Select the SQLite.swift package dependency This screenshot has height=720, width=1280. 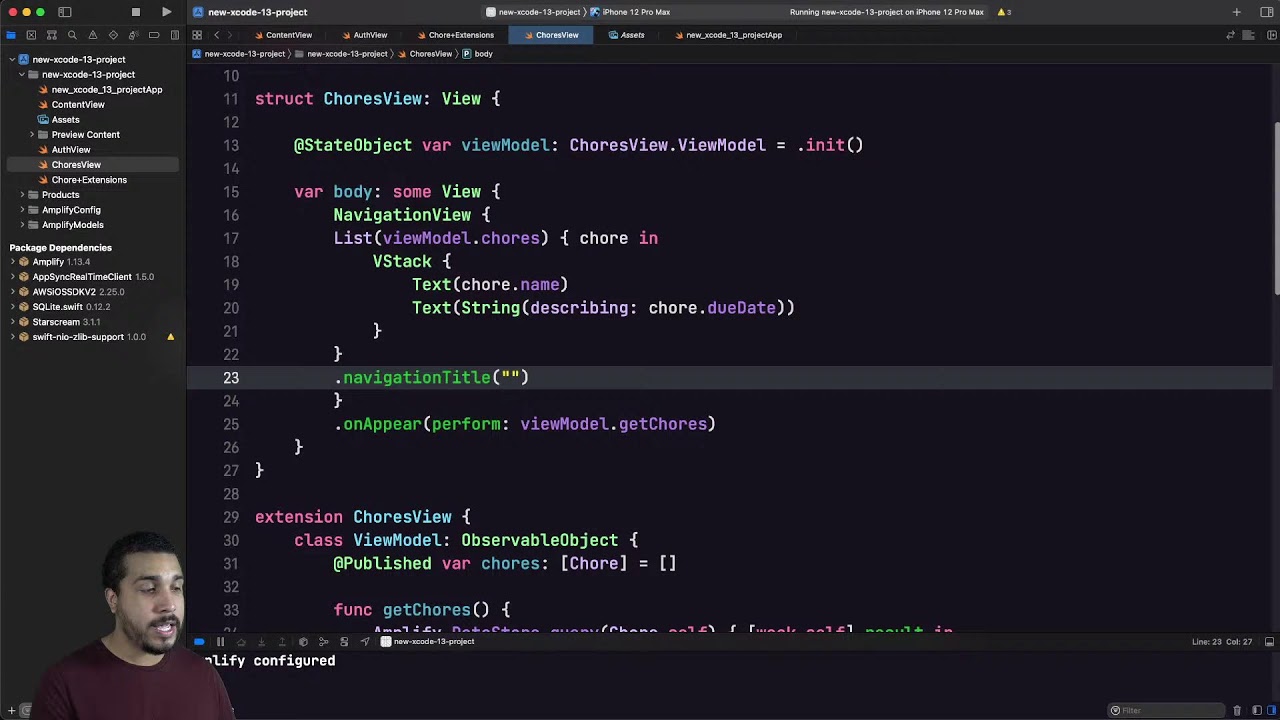pyautogui.click(x=65, y=307)
